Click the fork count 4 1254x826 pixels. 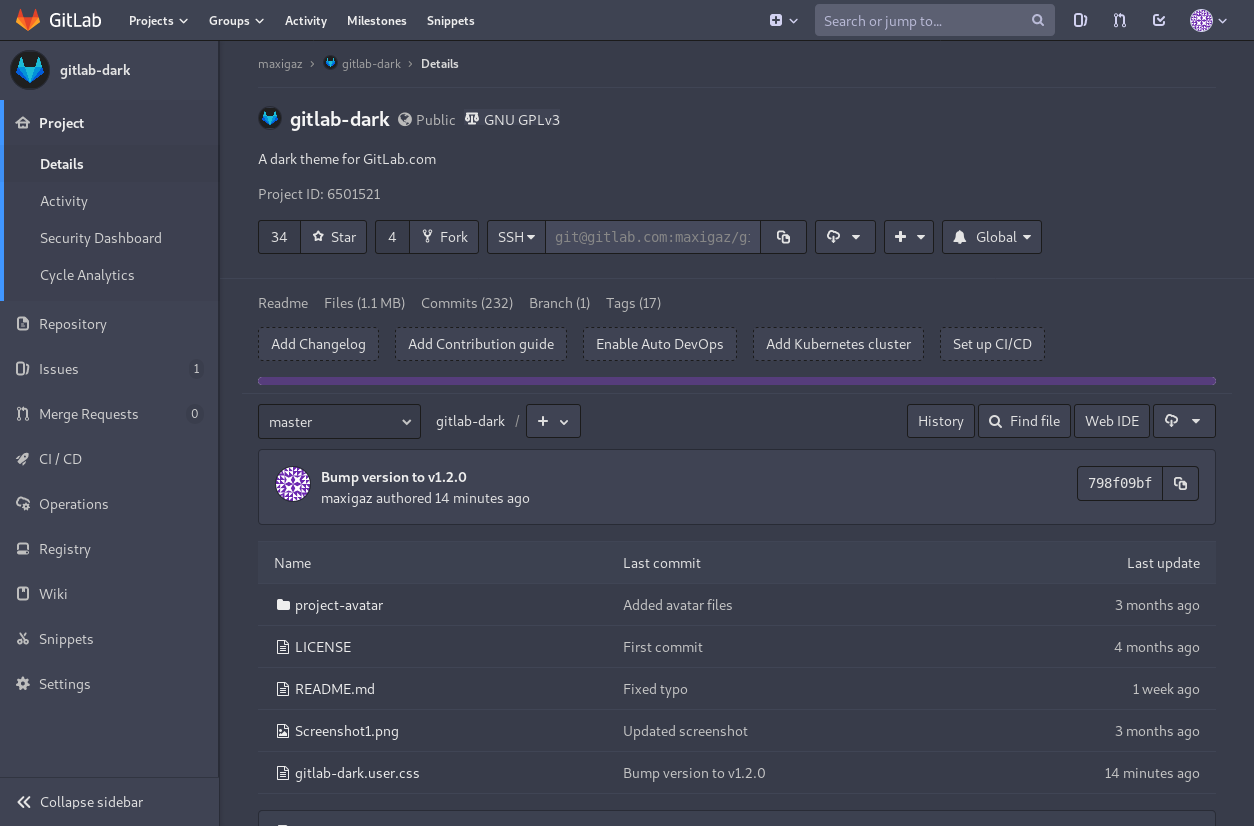[392, 237]
